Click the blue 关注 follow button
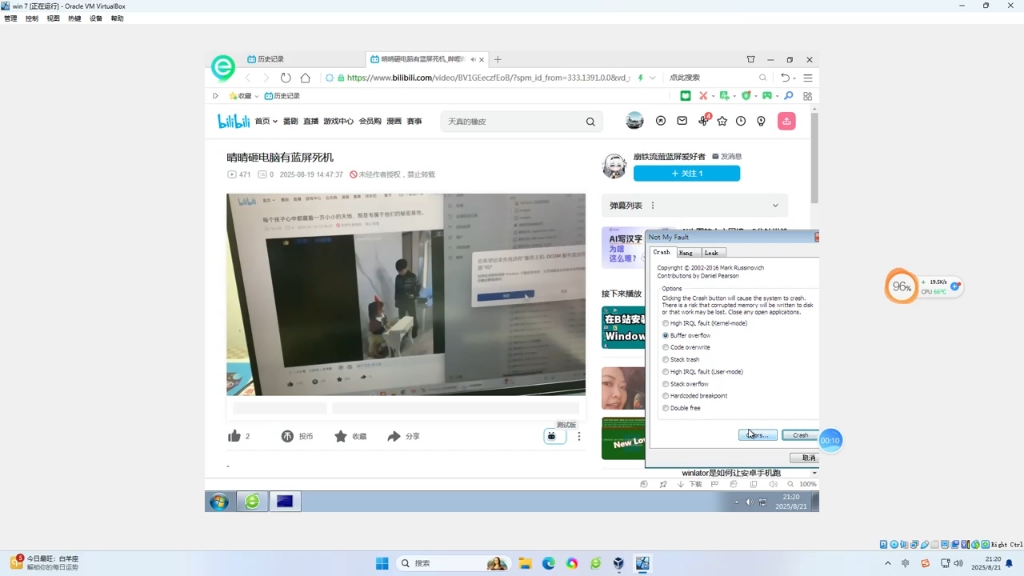The height and width of the screenshot is (576, 1024). click(x=686, y=173)
